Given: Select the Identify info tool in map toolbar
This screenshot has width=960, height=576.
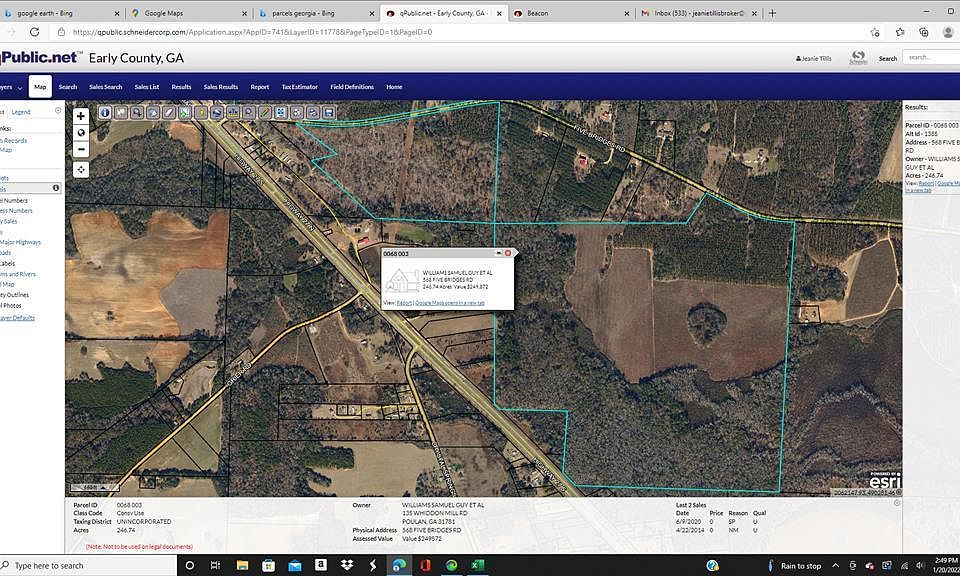Looking at the screenshot, I should 105,113.
